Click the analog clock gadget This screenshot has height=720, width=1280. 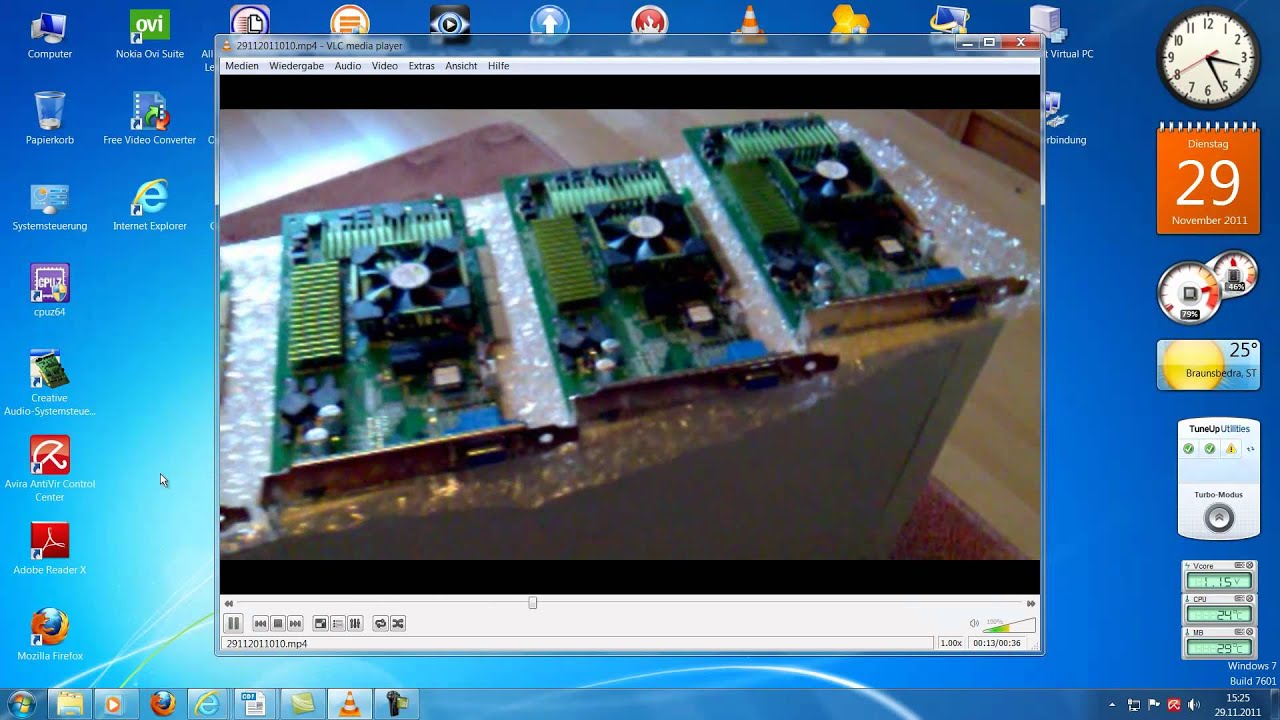click(x=1208, y=58)
